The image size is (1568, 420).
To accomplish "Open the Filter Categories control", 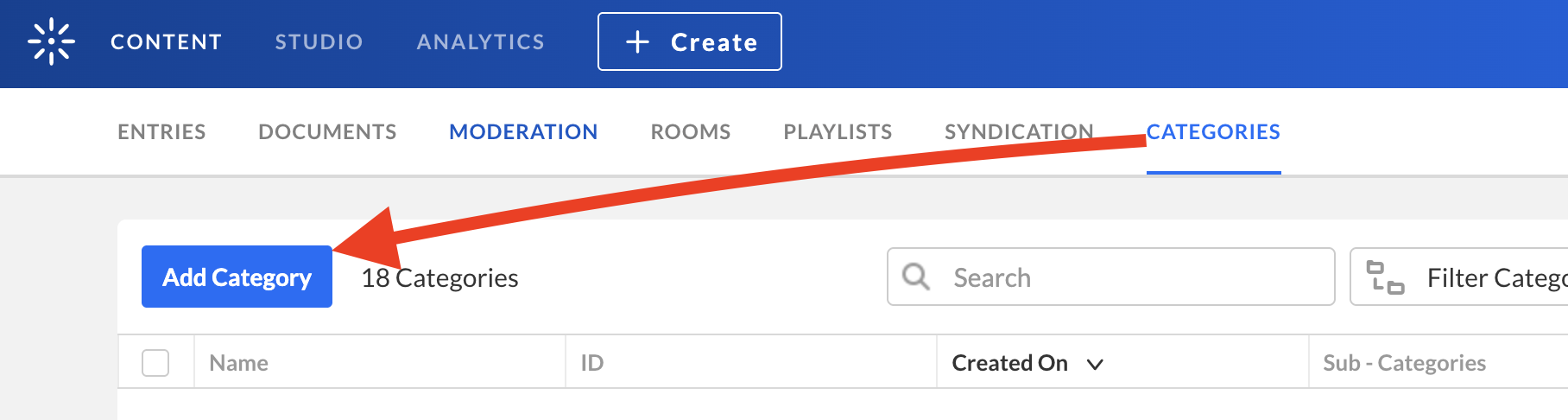I will click(1459, 277).
